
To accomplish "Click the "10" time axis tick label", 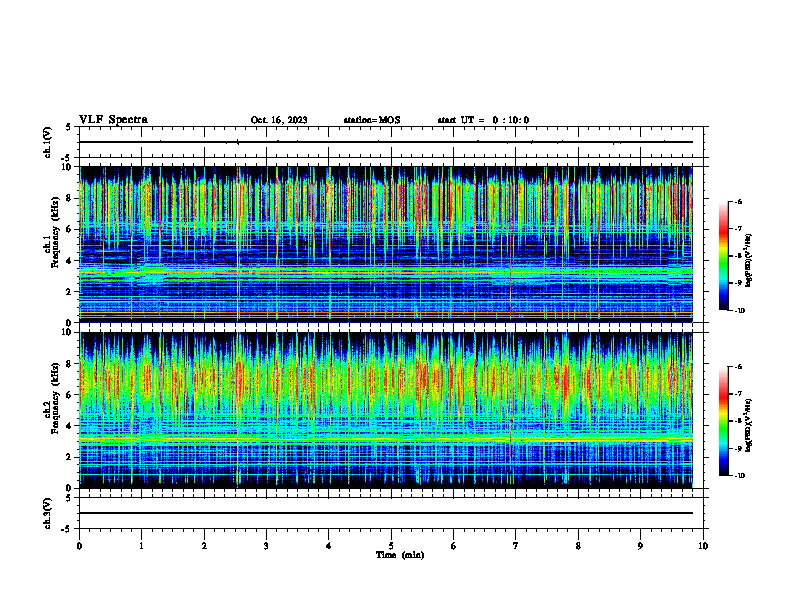I will 703,546.
